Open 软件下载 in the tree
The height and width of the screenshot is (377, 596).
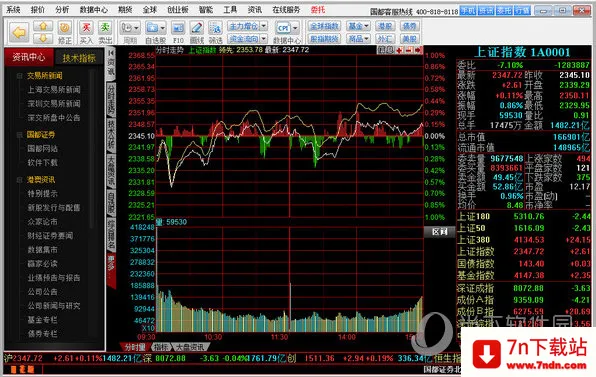click(x=43, y=163)
